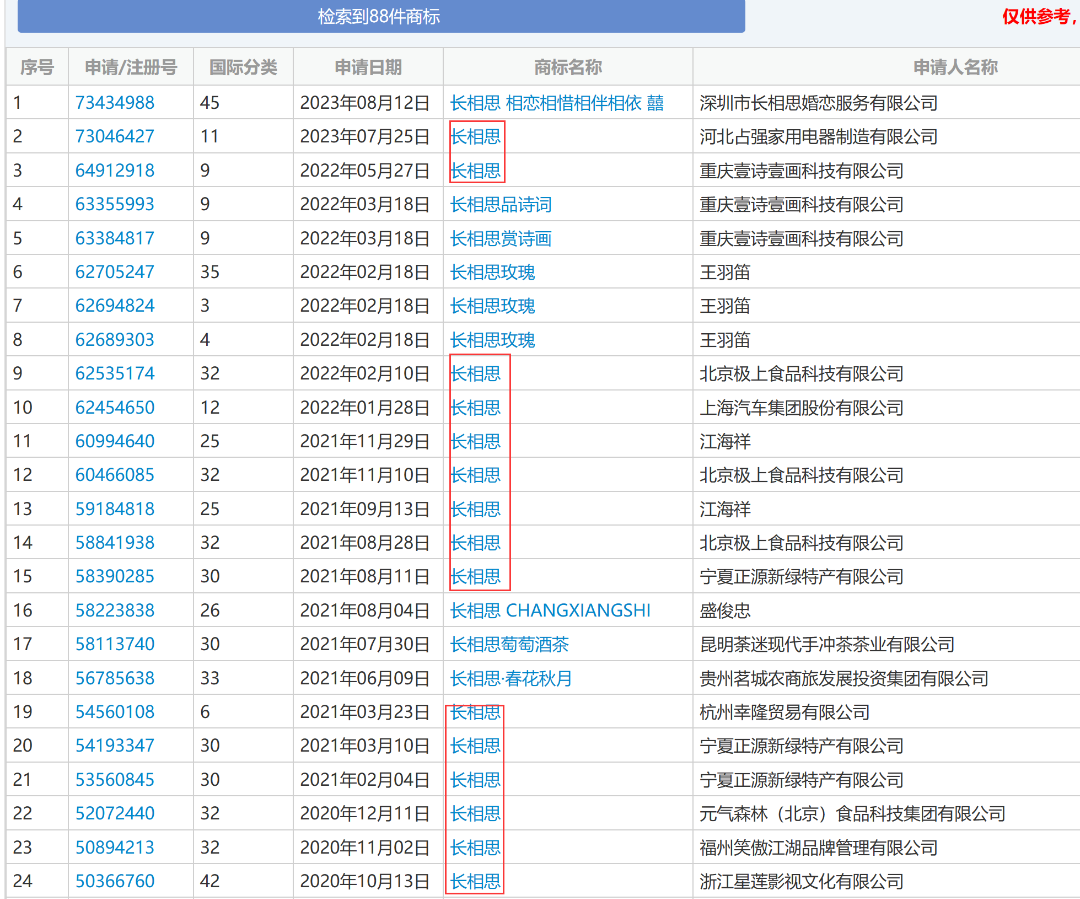Viewport: 1080px width, 899px height.
Task: Open registration number 60466085
Action: [114, 475]
